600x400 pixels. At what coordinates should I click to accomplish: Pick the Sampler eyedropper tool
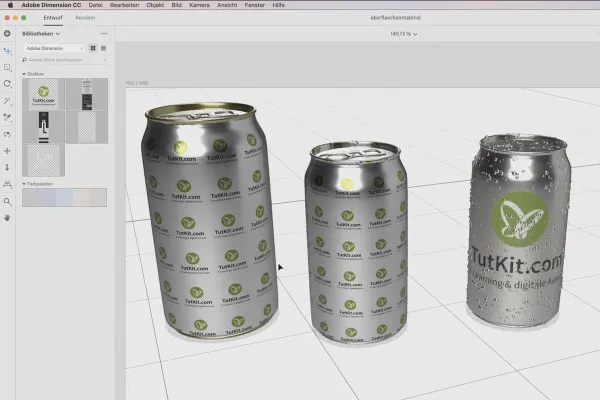[x=7, y=117]
